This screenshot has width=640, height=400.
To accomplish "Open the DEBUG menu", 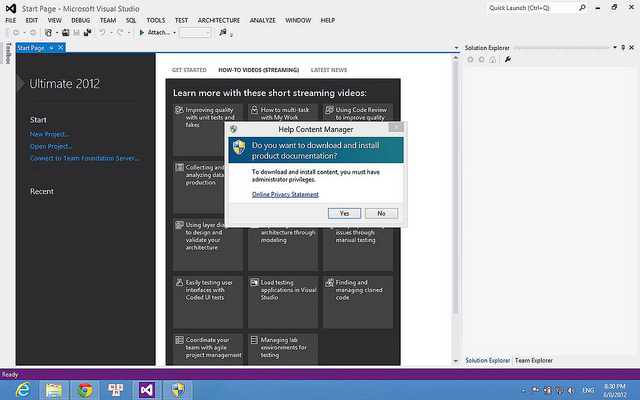I will [x=80, y=20].
